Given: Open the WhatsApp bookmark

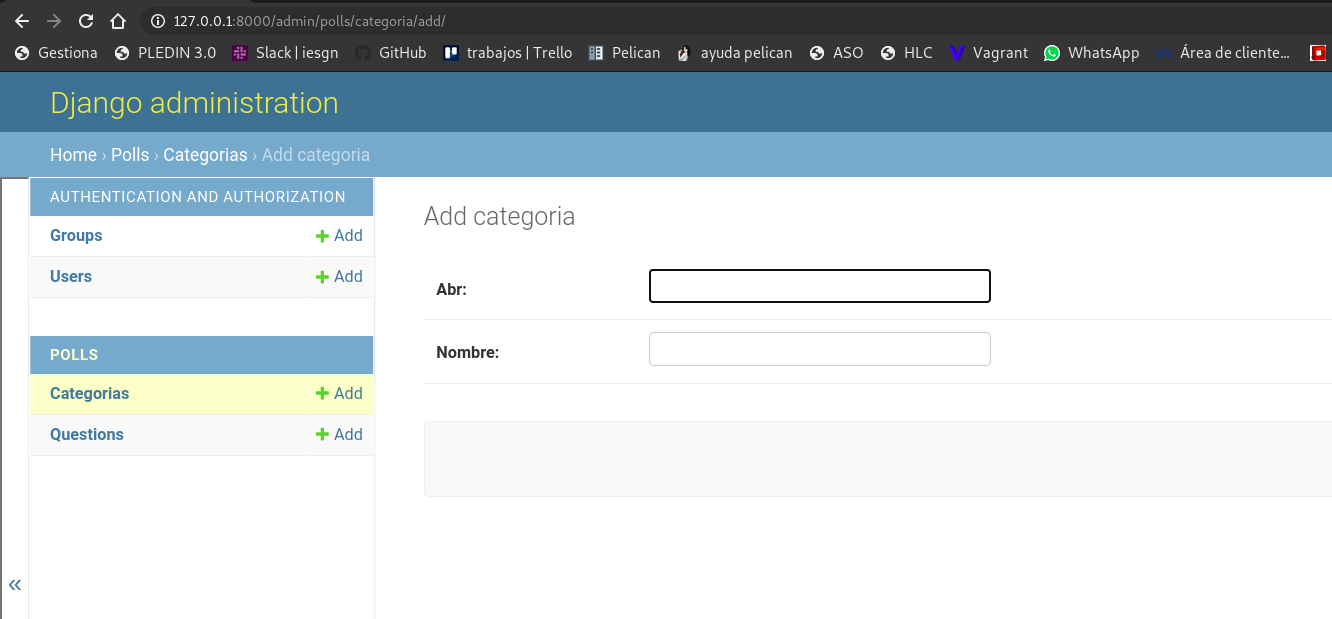Looking at the screenshot, I should (x=1091, y=53).
